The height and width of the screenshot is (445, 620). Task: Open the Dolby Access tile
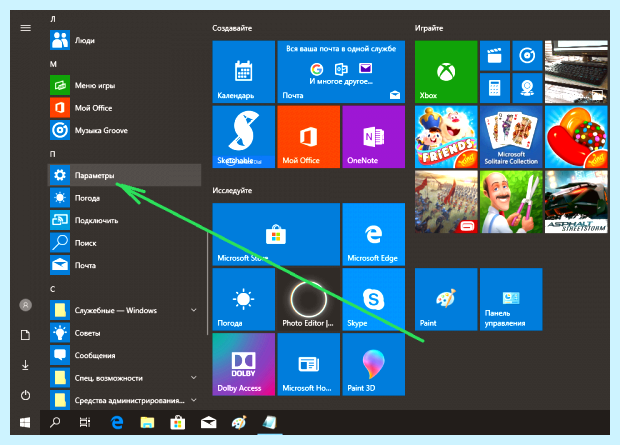(x=244, y=364)
